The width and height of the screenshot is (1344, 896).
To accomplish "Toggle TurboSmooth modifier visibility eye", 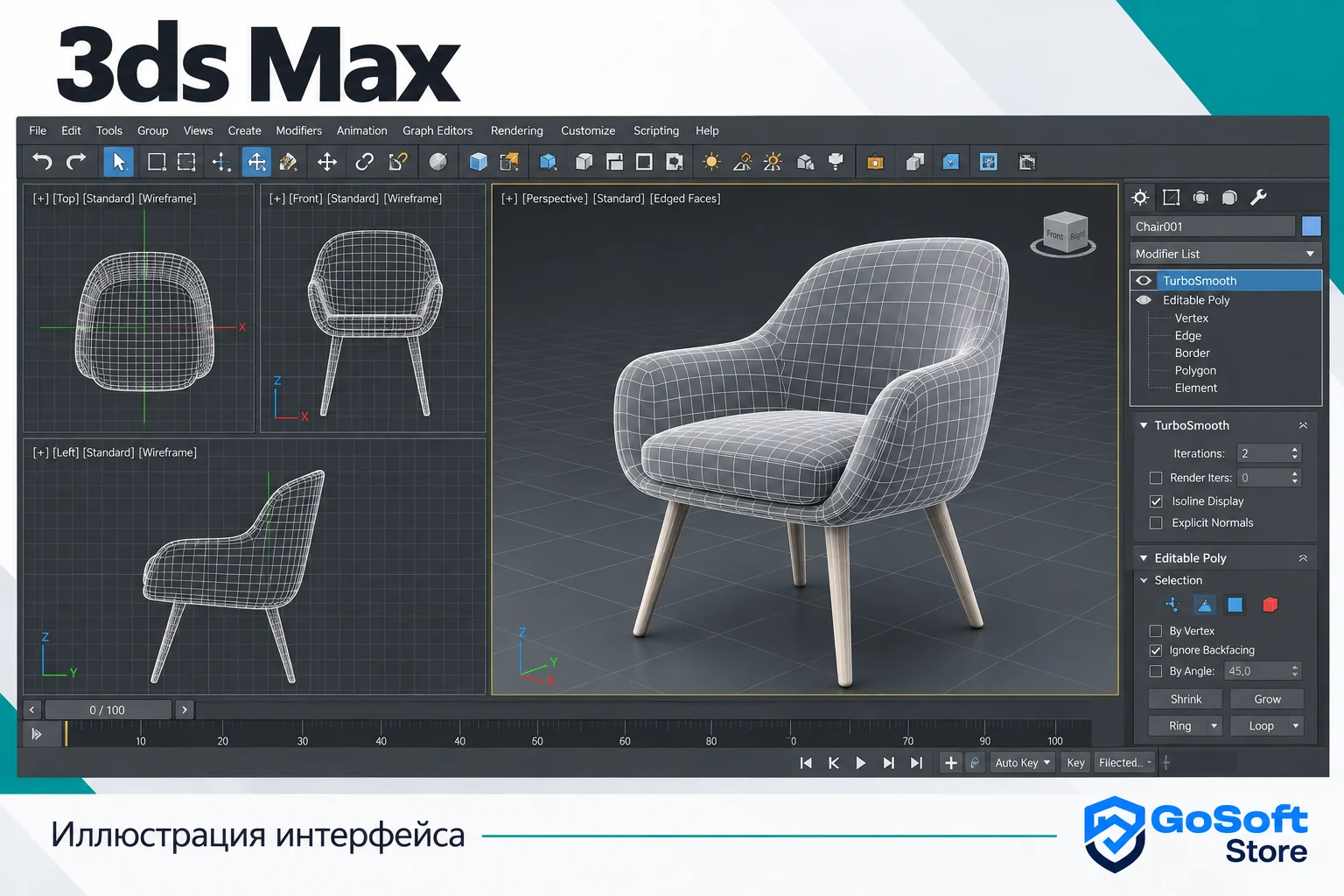I will pyautogui.click(x=1144, y=281).
